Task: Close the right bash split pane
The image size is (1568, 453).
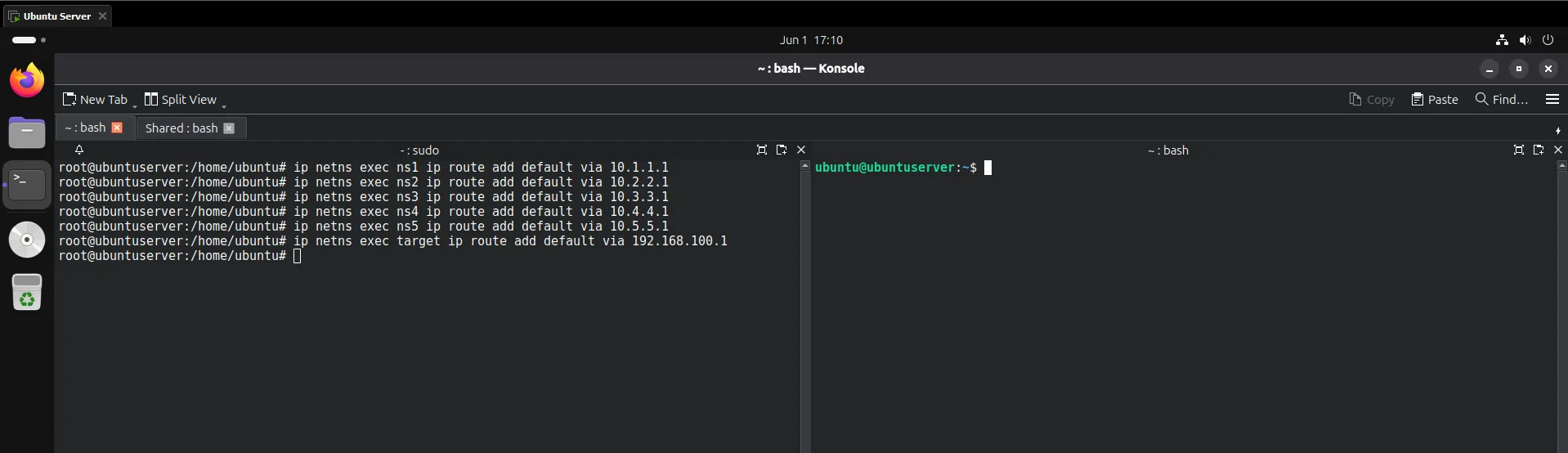Action: tap(1558, 150)
